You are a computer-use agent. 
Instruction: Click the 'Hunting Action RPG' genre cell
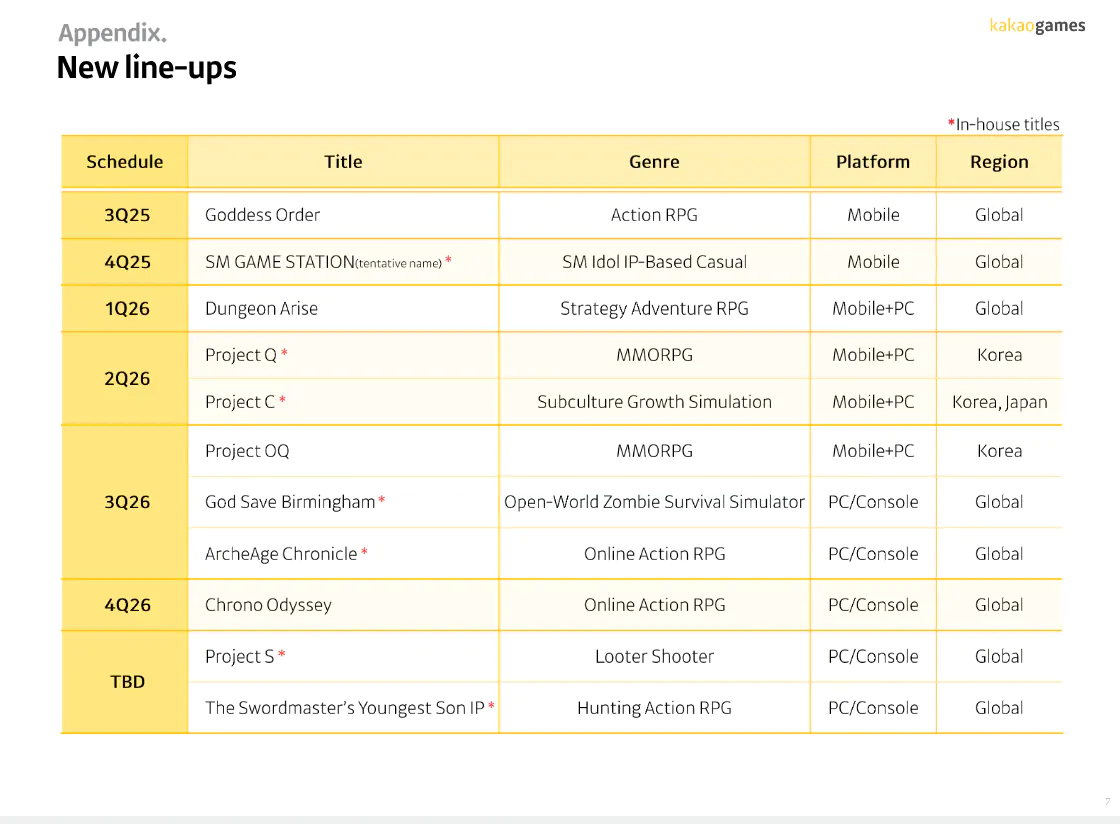coord(654,708)
